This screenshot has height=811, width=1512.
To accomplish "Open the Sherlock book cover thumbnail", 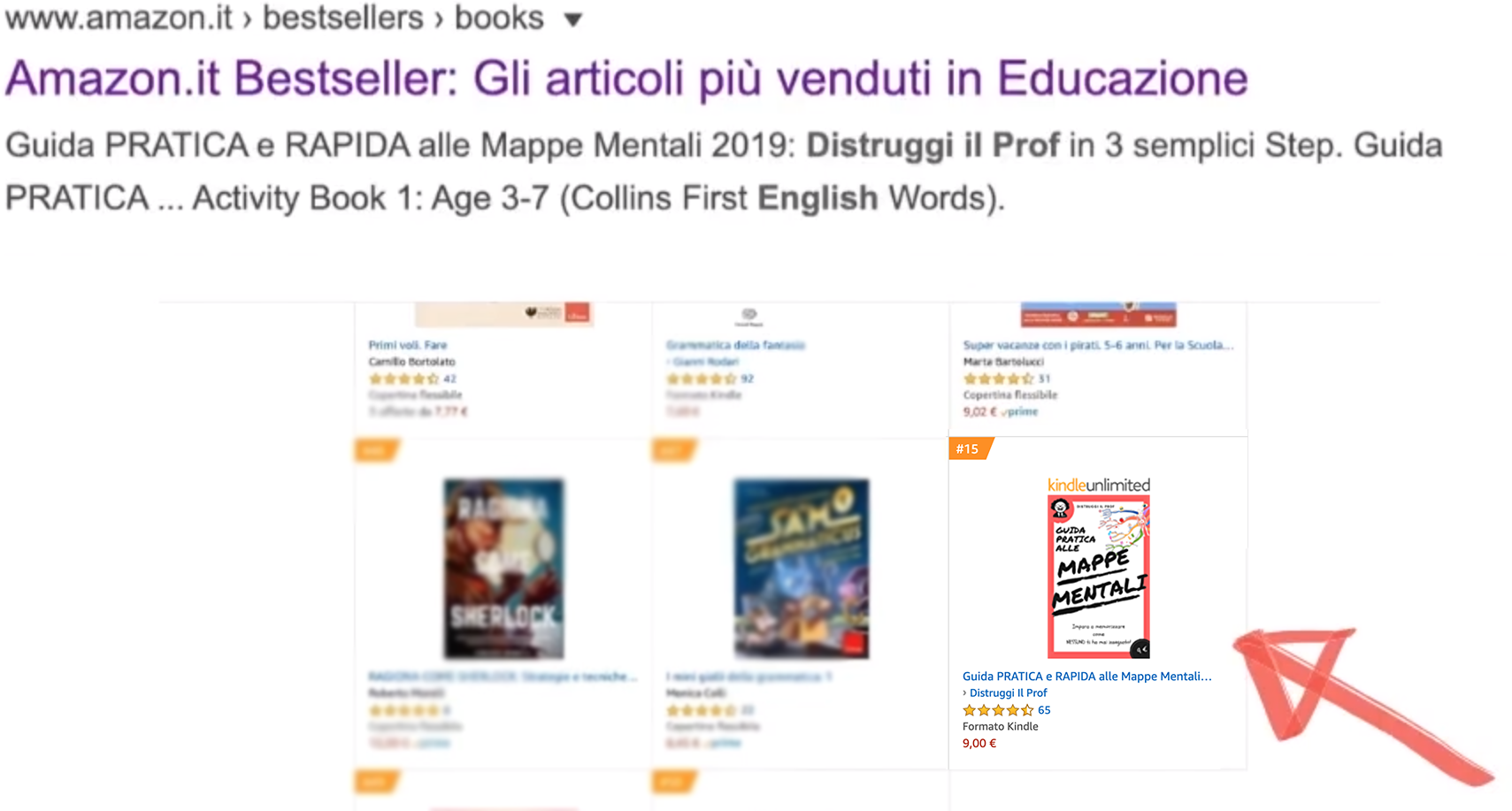I will click(503, 569).
